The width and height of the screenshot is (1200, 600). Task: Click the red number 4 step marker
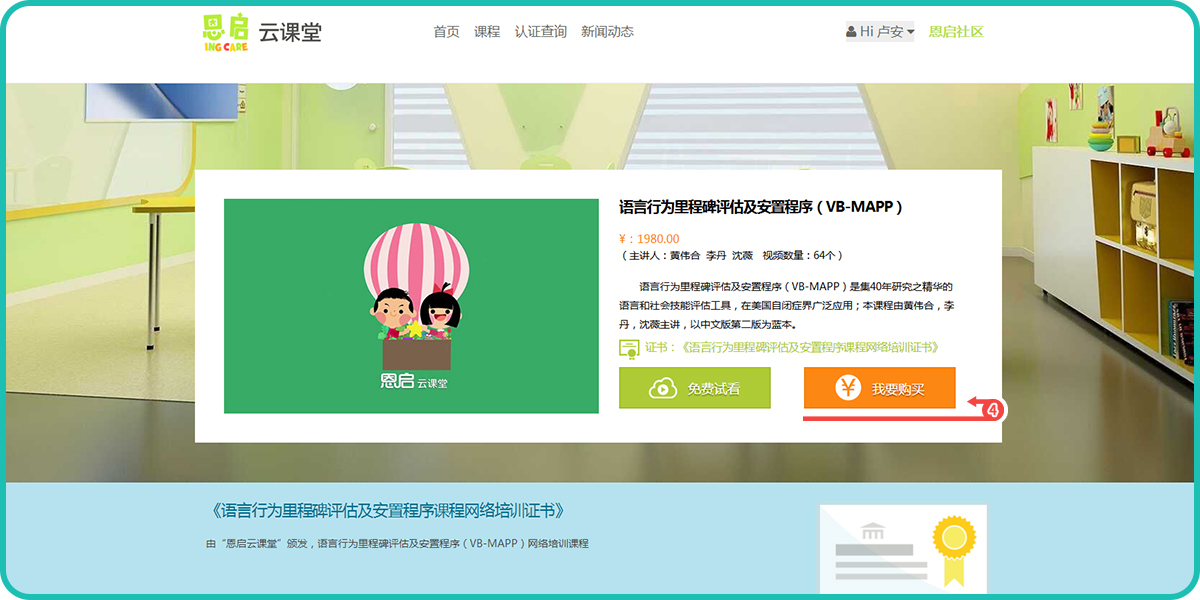coord(993,410)
